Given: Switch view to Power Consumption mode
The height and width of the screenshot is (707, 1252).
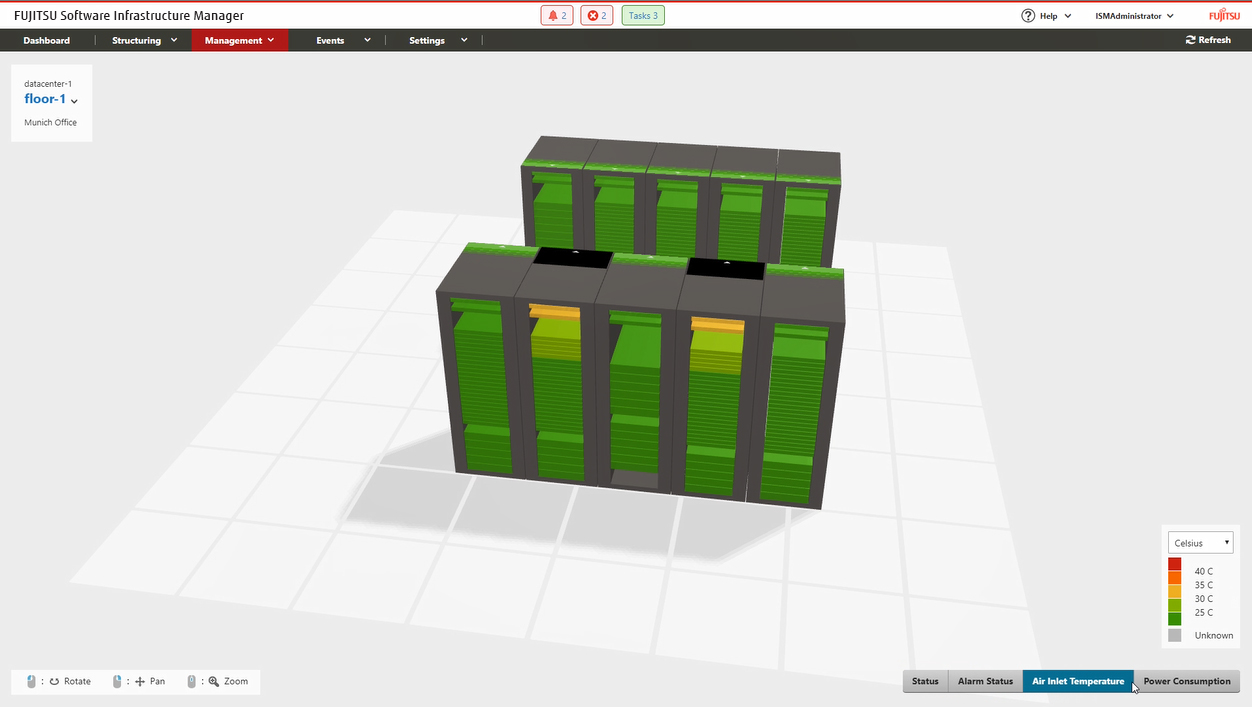Looking at the screenshot, I should click(1187, 681).
